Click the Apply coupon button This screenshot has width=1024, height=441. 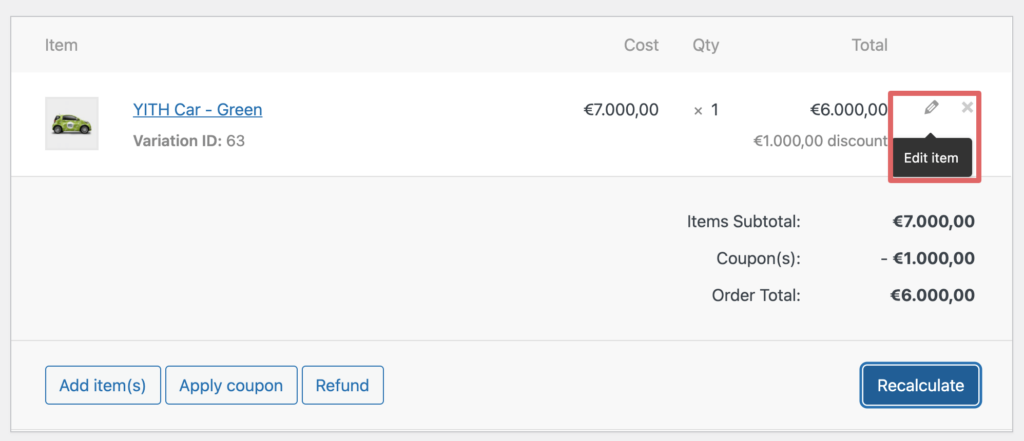[231, 385]
